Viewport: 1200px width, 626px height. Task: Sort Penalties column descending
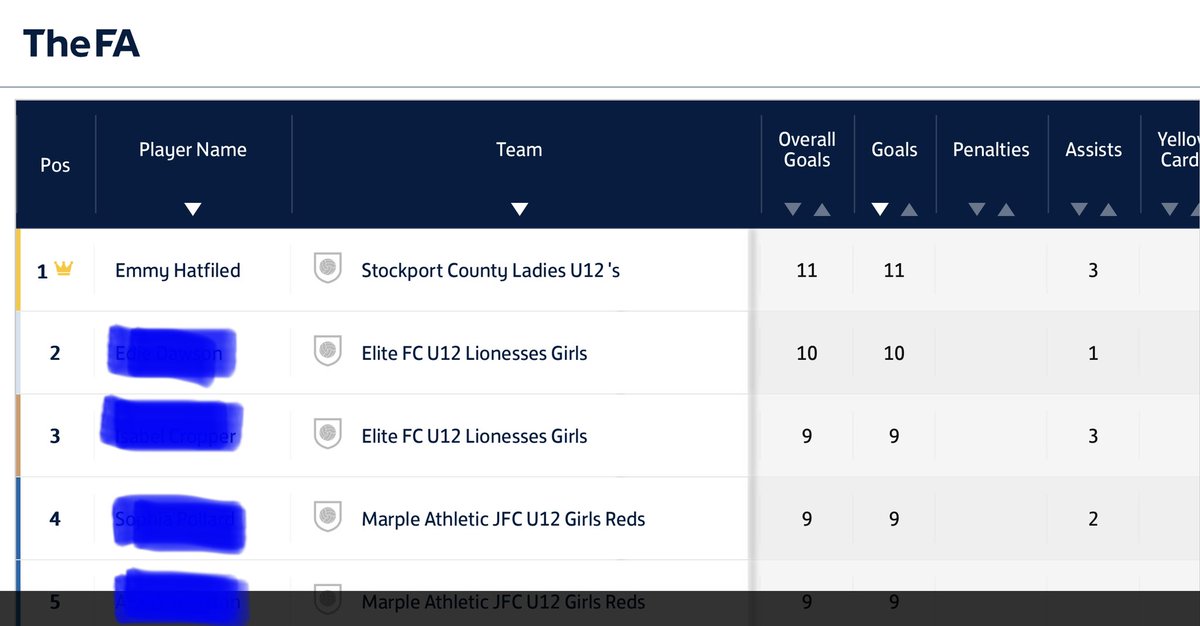tap(977, 209)
